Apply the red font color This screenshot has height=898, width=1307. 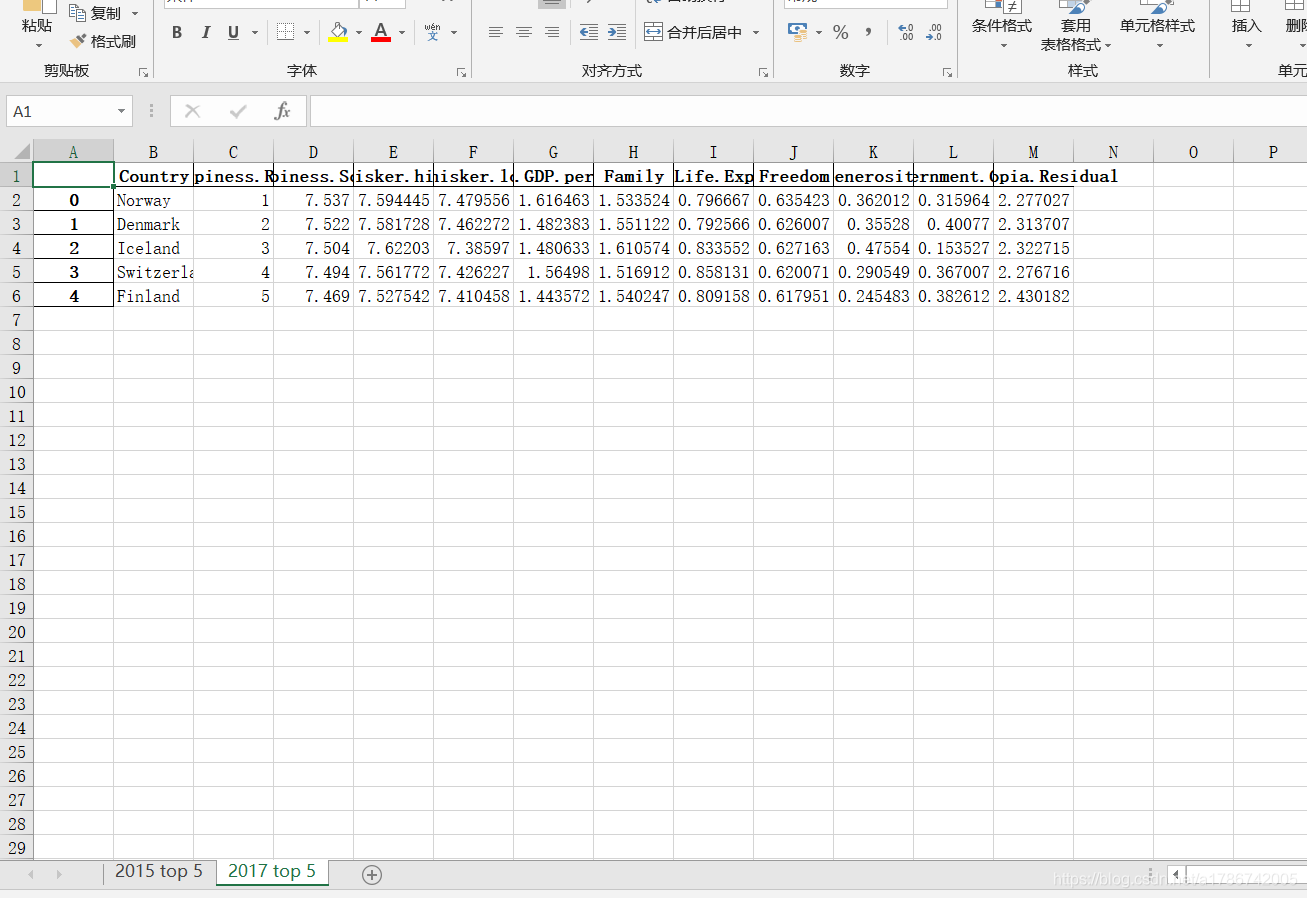coord(381,32)
